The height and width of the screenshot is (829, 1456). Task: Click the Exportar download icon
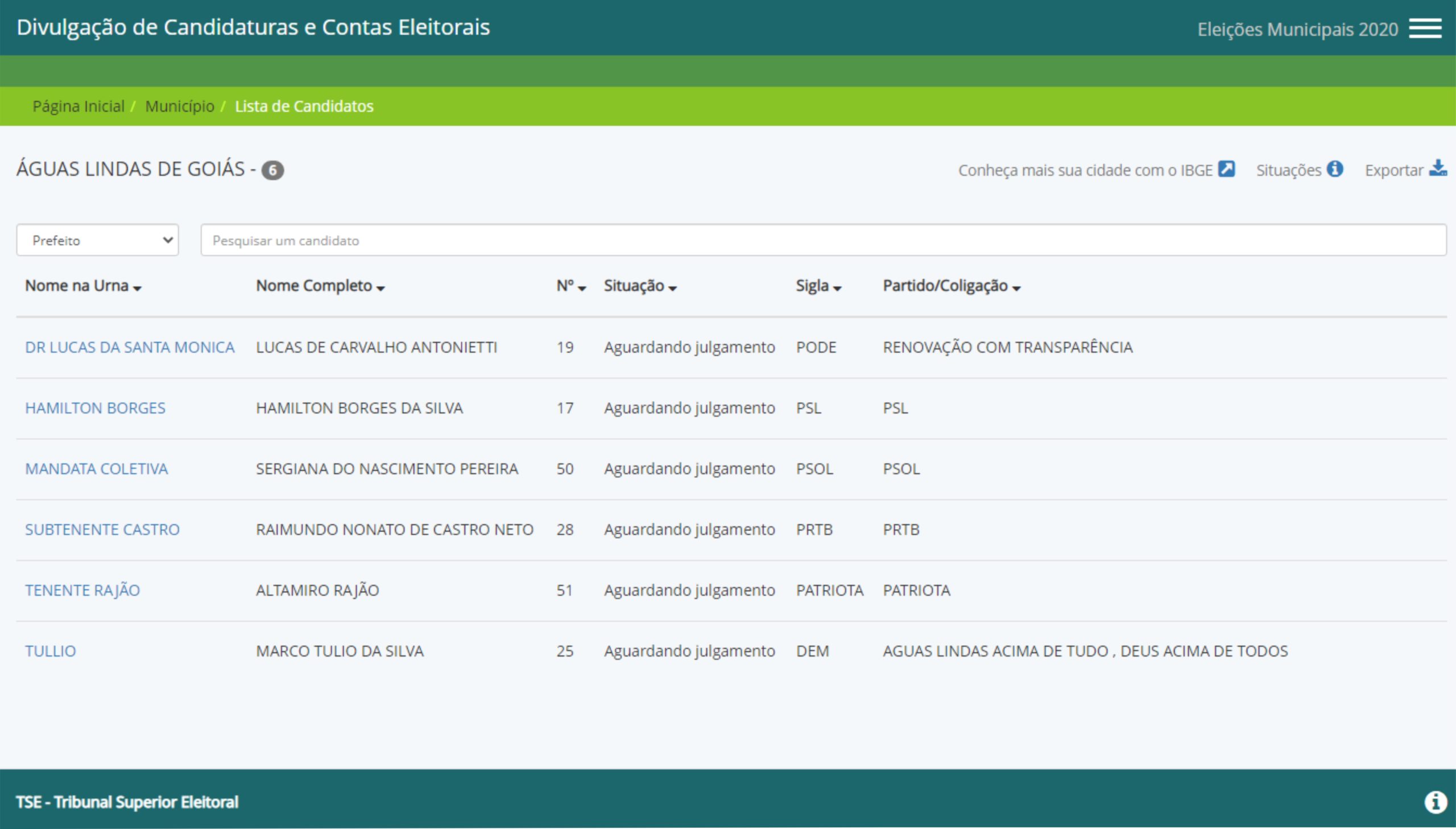1438,168
